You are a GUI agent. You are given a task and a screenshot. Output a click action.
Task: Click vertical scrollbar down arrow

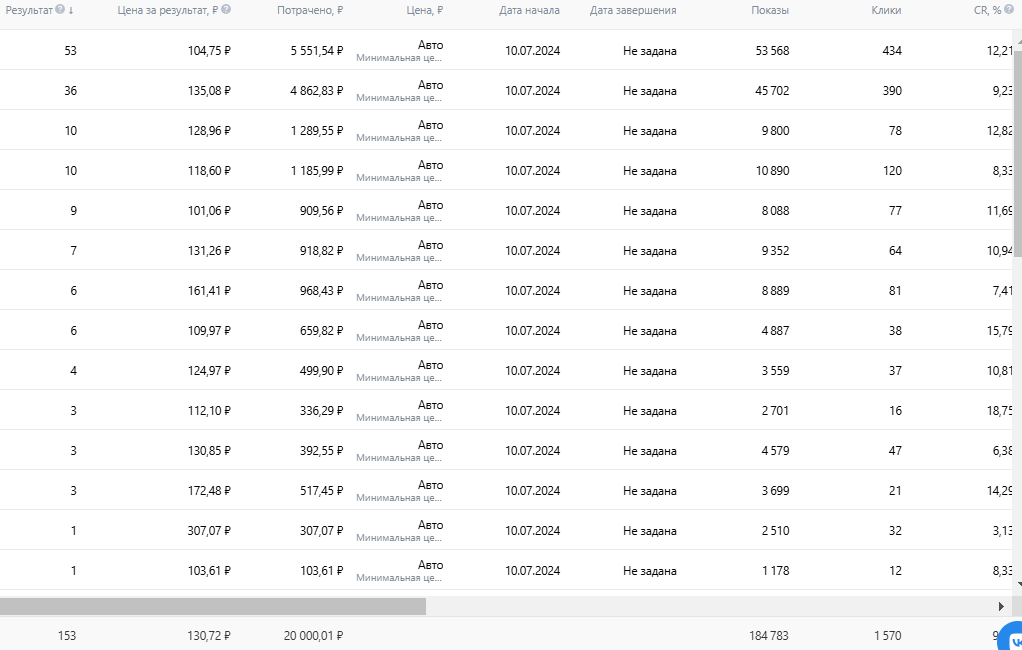(1018, 584)
